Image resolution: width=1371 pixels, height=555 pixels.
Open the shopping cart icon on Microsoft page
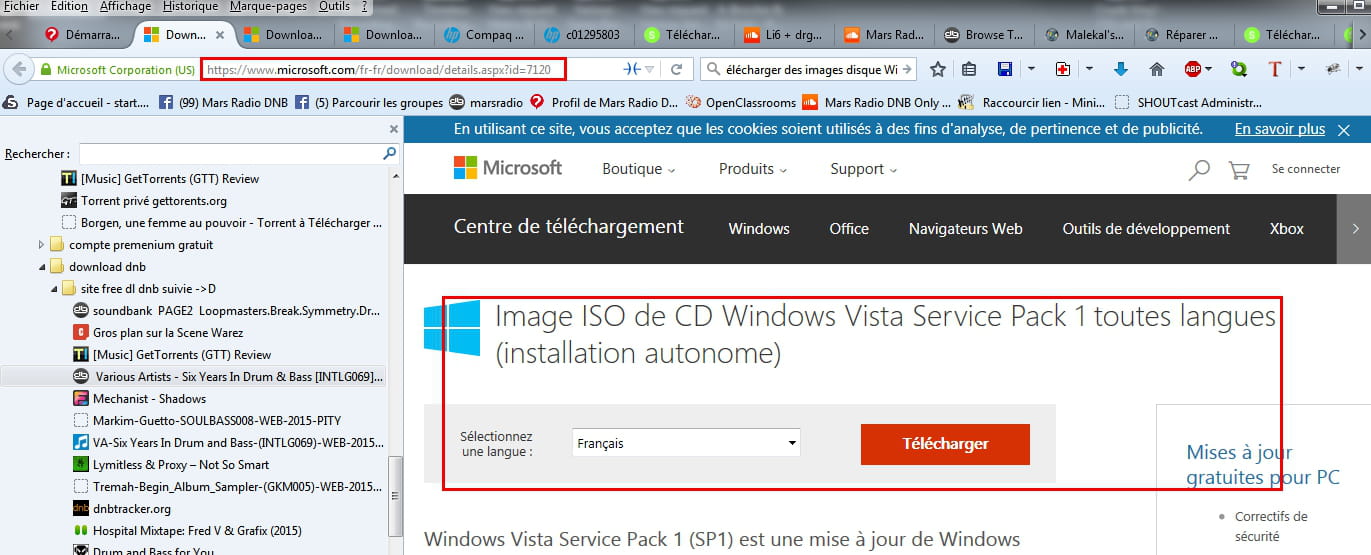pos(1239,170)
